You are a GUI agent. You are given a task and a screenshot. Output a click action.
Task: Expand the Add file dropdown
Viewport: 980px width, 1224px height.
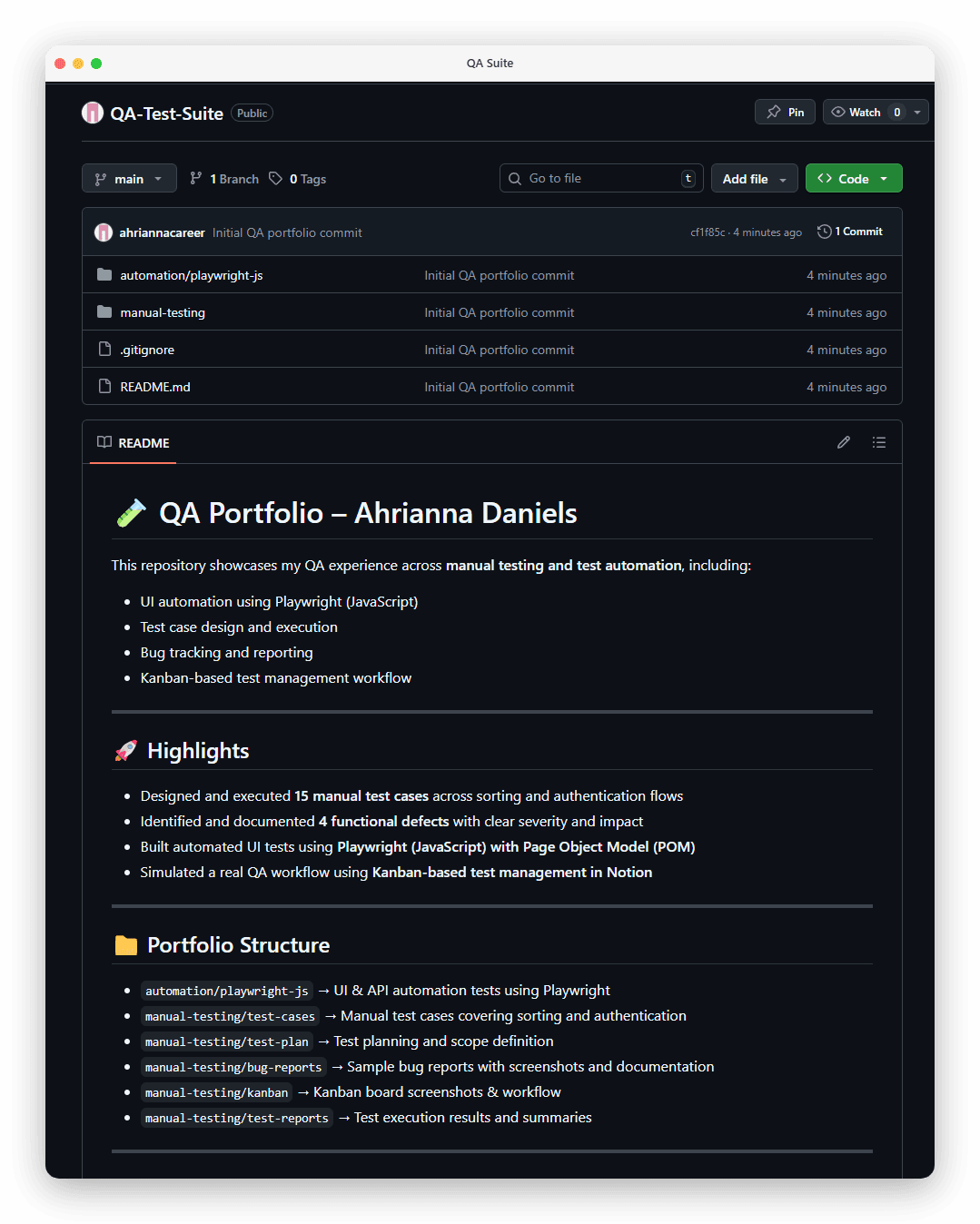(754, 178)
